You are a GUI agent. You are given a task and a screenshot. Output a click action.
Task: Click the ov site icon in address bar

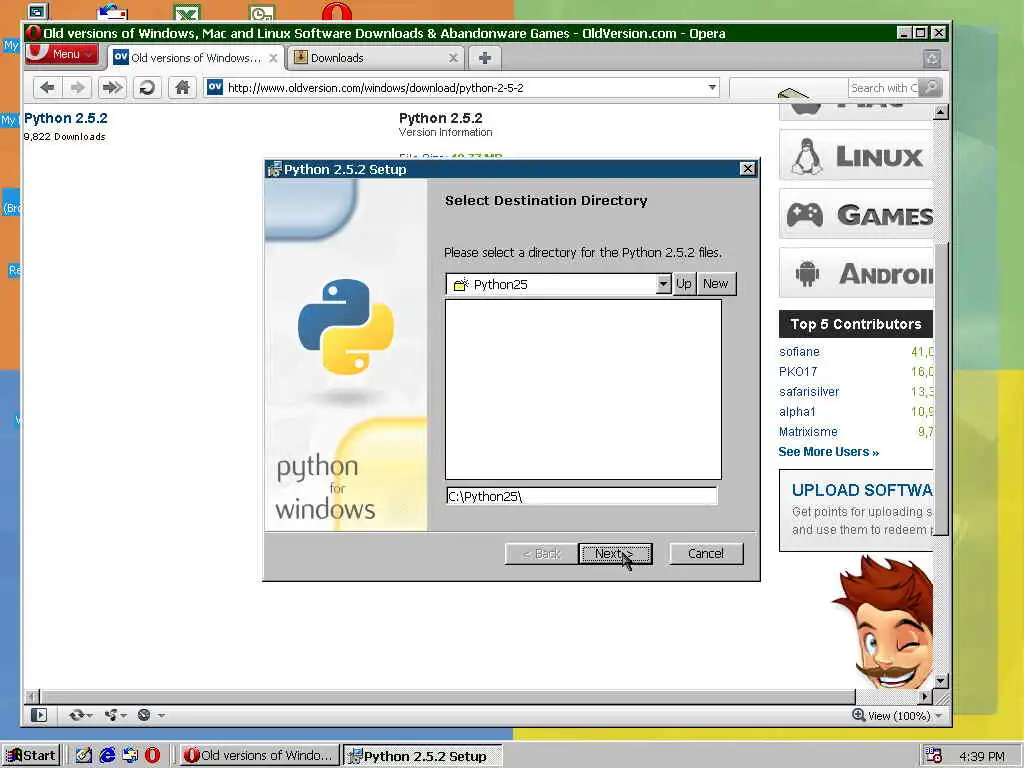pos(215,87)
